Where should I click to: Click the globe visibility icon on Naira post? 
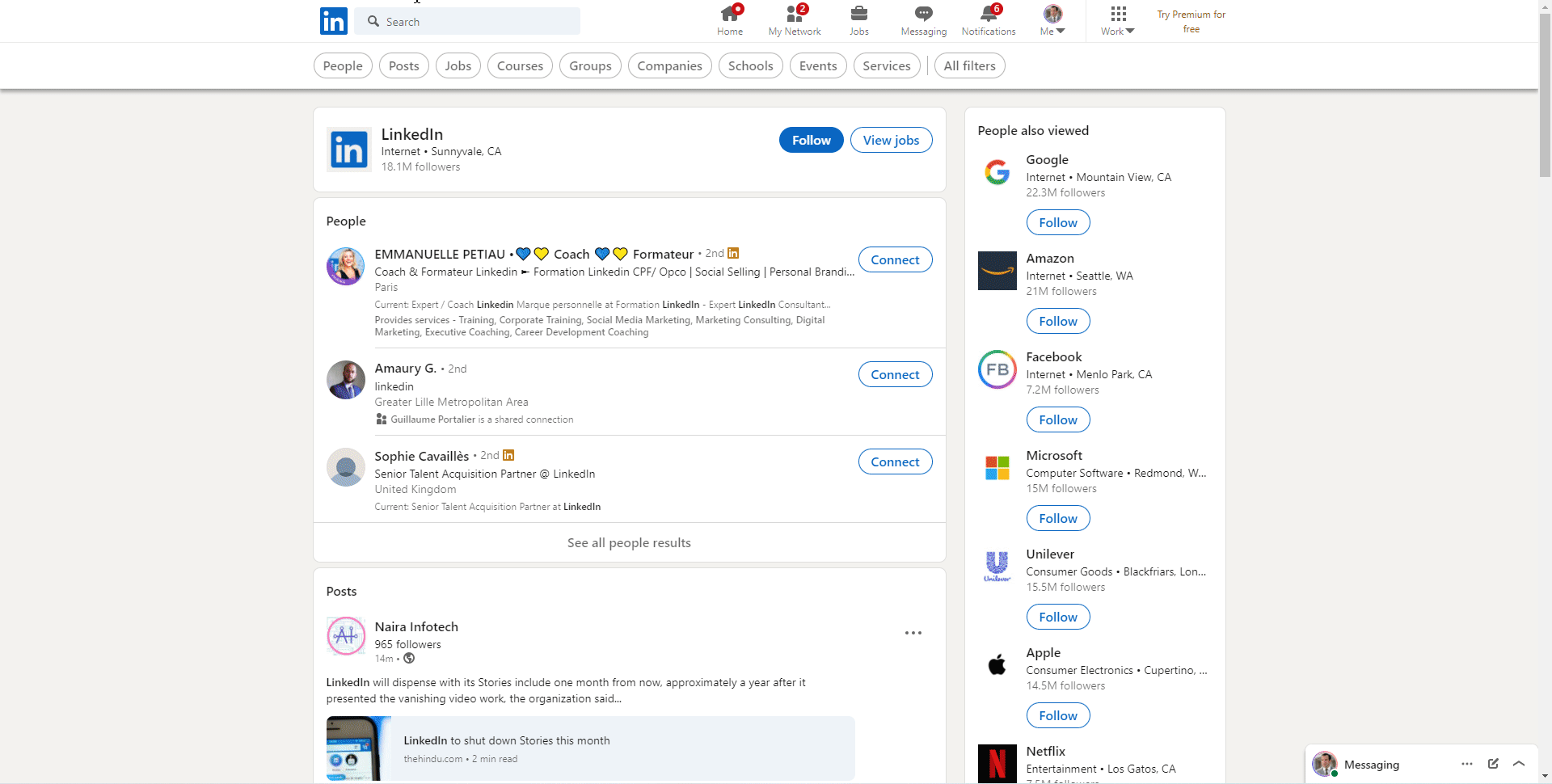pos(409,658)
